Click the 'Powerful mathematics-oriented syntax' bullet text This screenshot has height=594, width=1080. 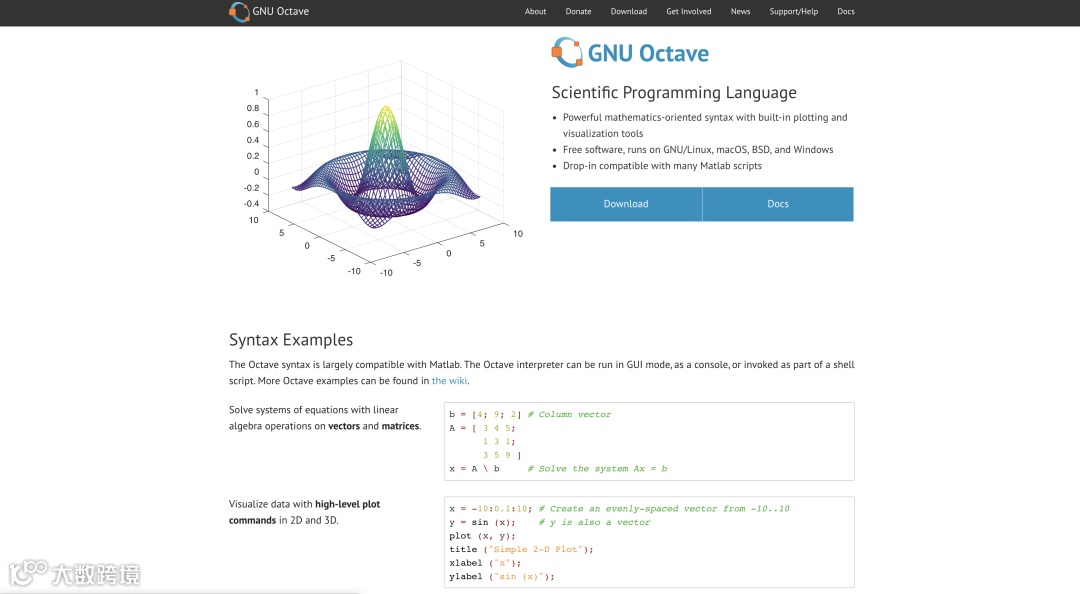[x=705, y=125]
